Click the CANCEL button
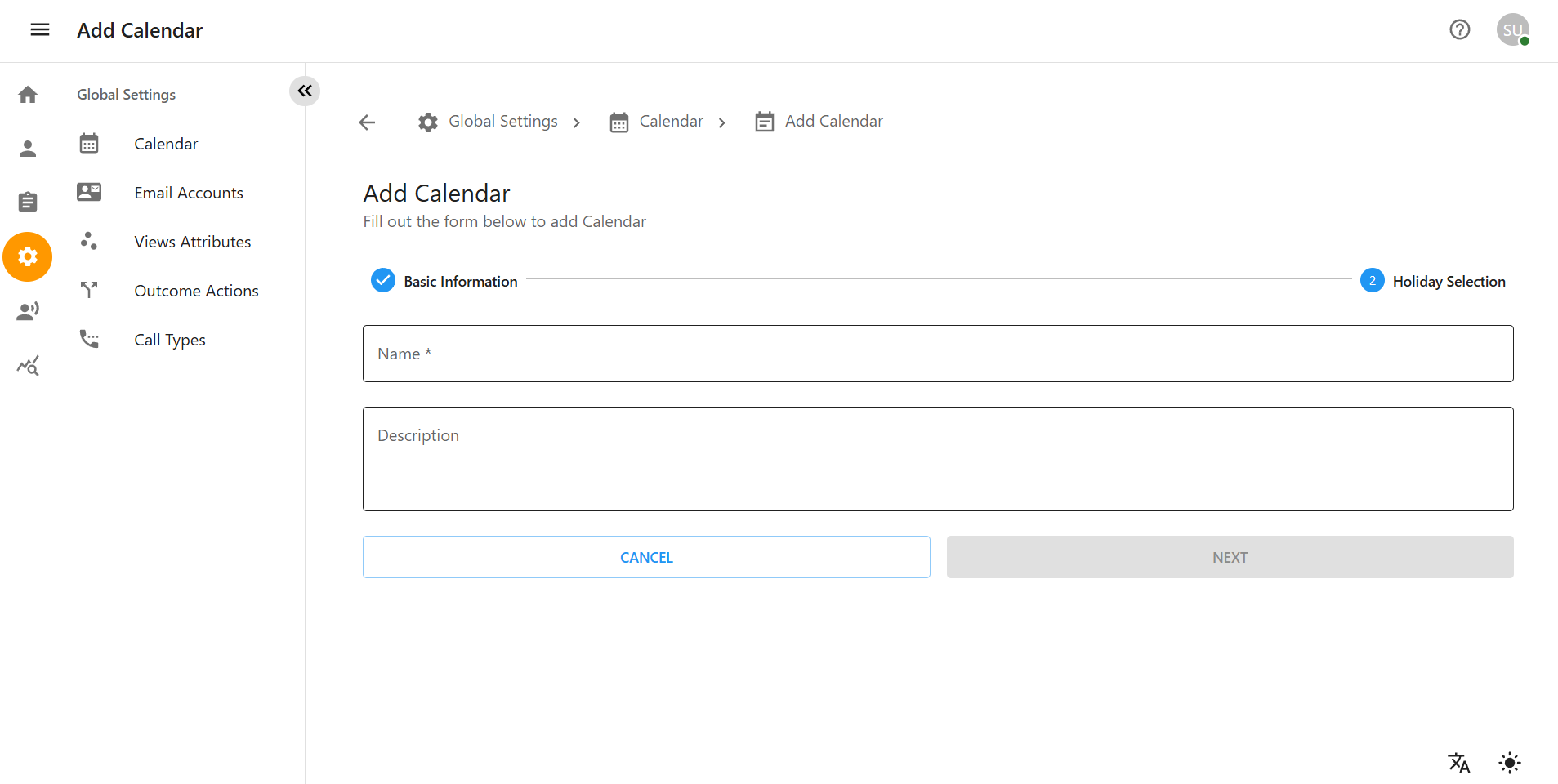1558x784 pixels. click(x=645, y=557)
